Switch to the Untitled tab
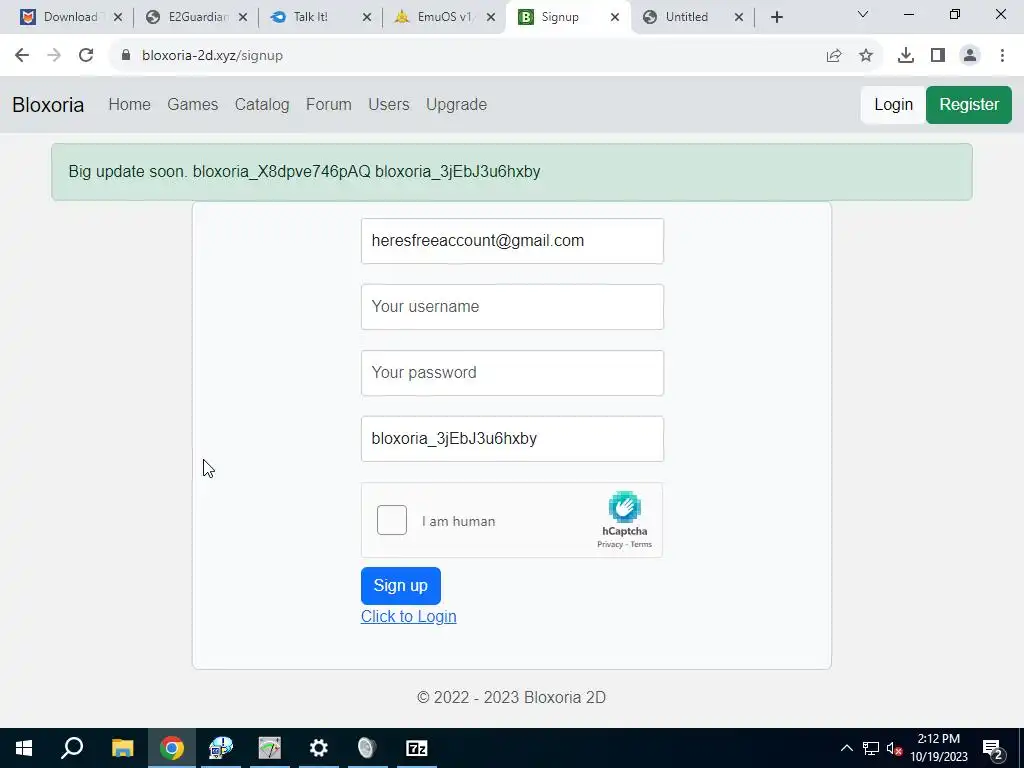Viewport: 1024px width, 768px height. coord(686,17)
